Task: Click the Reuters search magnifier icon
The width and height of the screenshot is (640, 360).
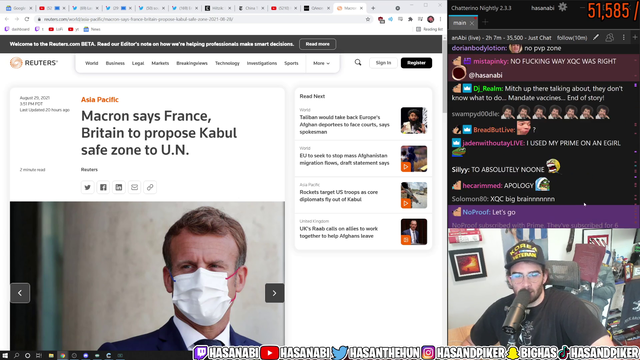Action: (358, 62)
